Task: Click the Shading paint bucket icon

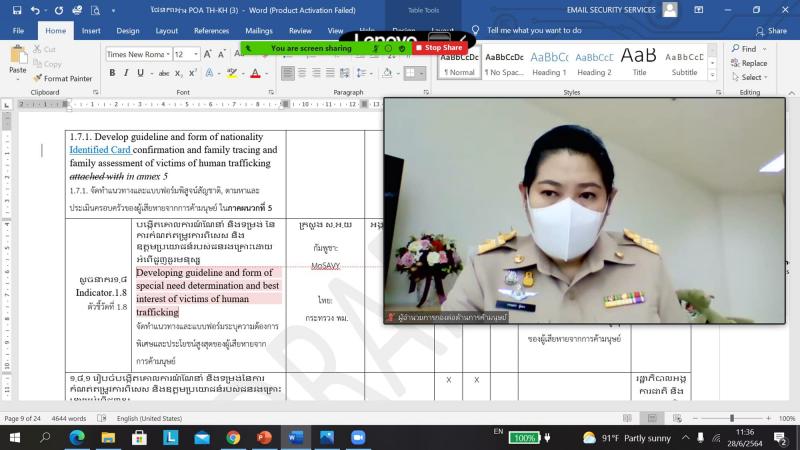Action: tap(387, 73)
